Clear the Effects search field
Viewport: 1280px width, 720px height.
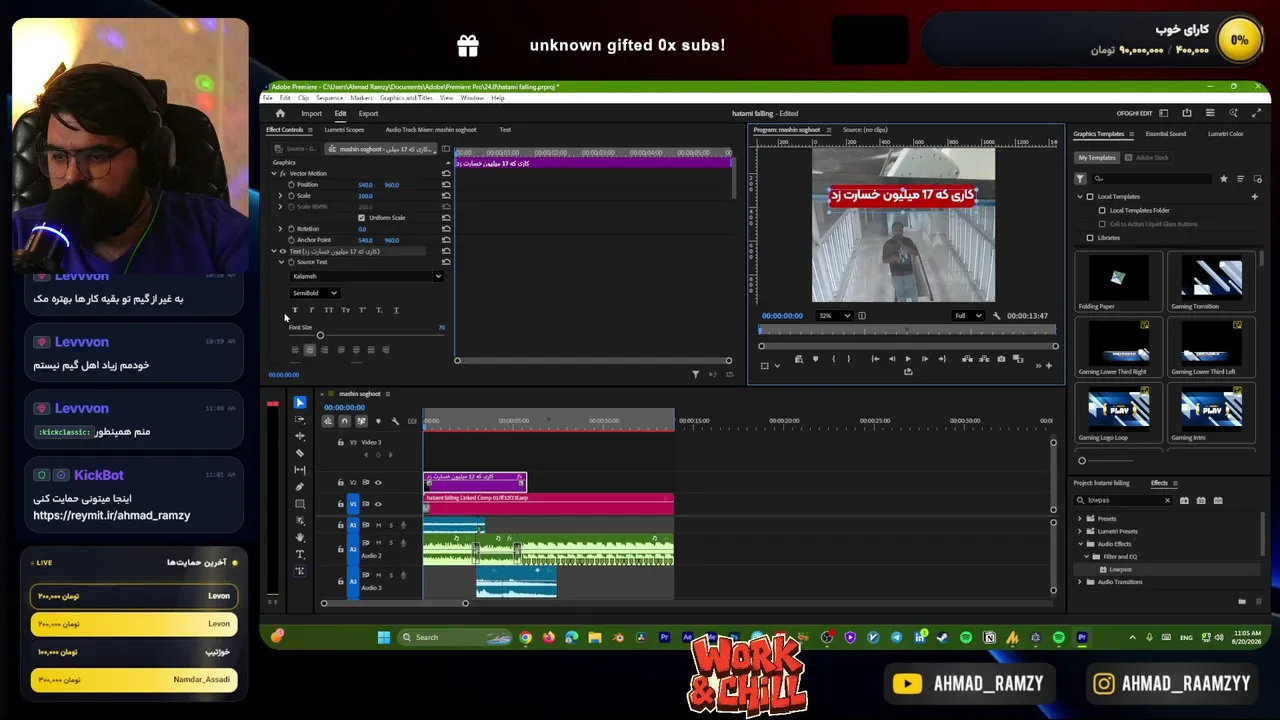pos(1167,500)
